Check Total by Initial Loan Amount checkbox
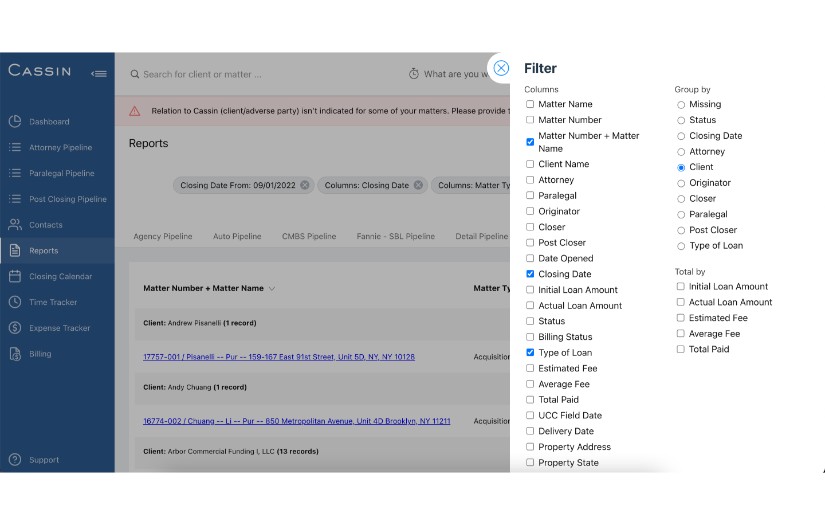 pyautogui.click(x=680, y=286)
